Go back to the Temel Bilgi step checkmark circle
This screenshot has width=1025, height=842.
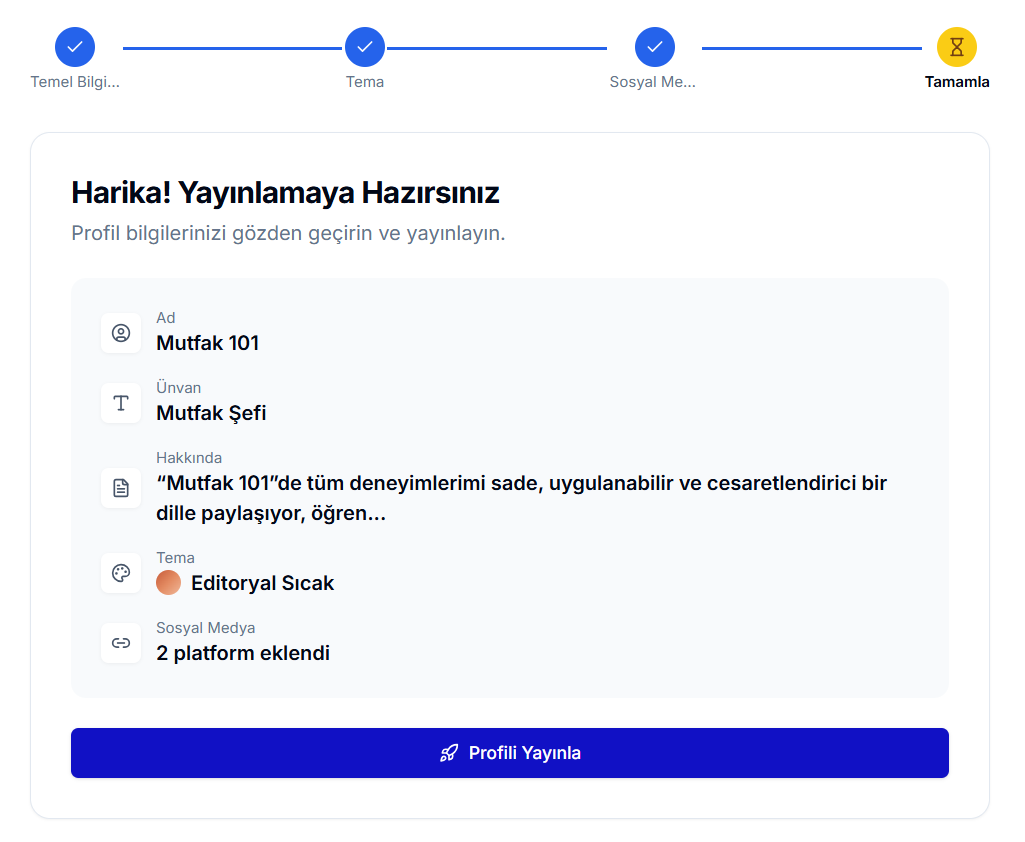[75, 47]
